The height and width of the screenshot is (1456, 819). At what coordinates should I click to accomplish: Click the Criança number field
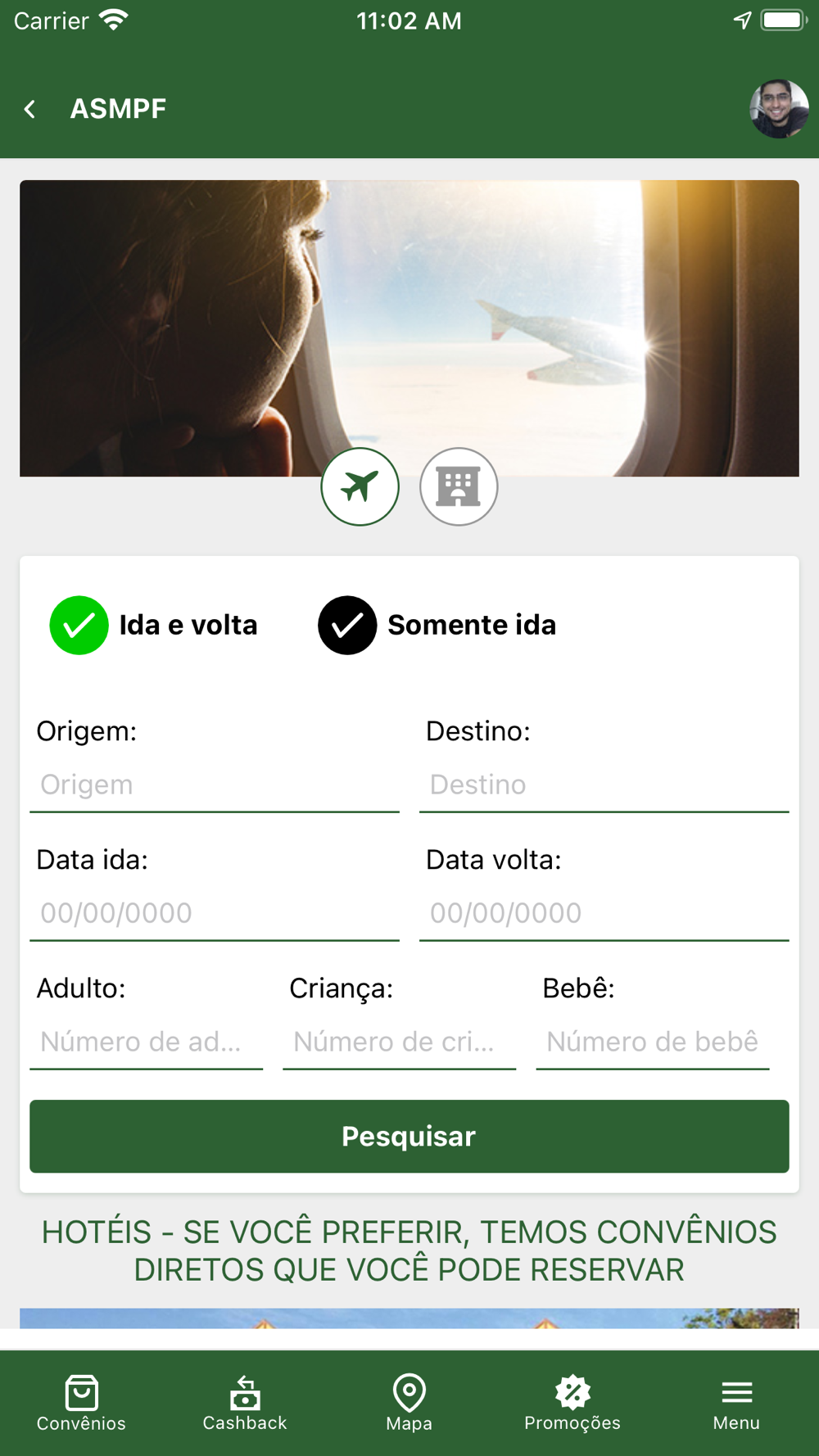[x=400, y=1042]
